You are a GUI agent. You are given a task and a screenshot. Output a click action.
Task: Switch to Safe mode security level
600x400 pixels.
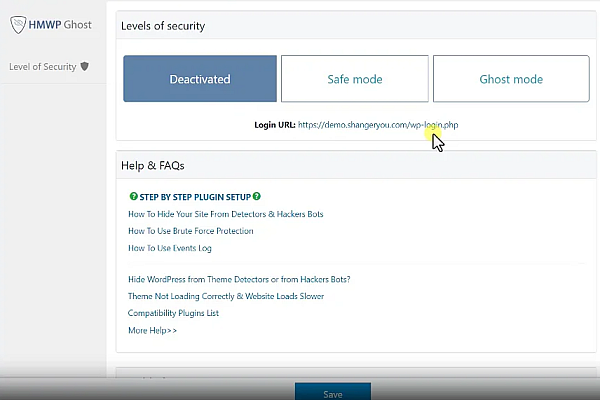(x=354, y=79)
